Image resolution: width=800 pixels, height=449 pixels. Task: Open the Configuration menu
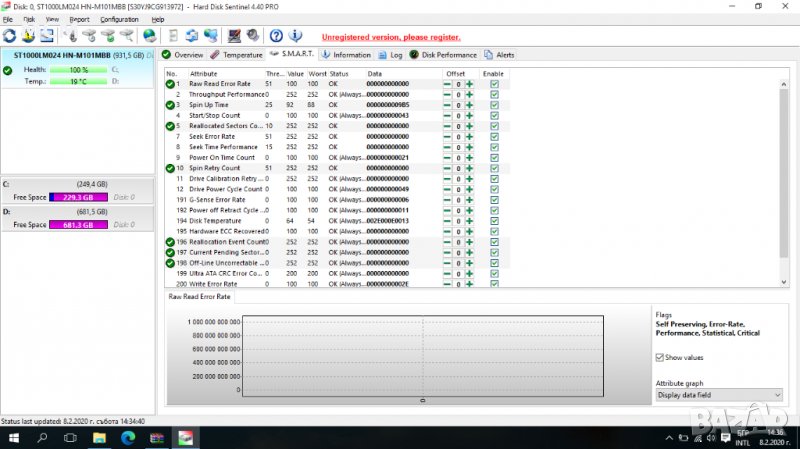119,19
